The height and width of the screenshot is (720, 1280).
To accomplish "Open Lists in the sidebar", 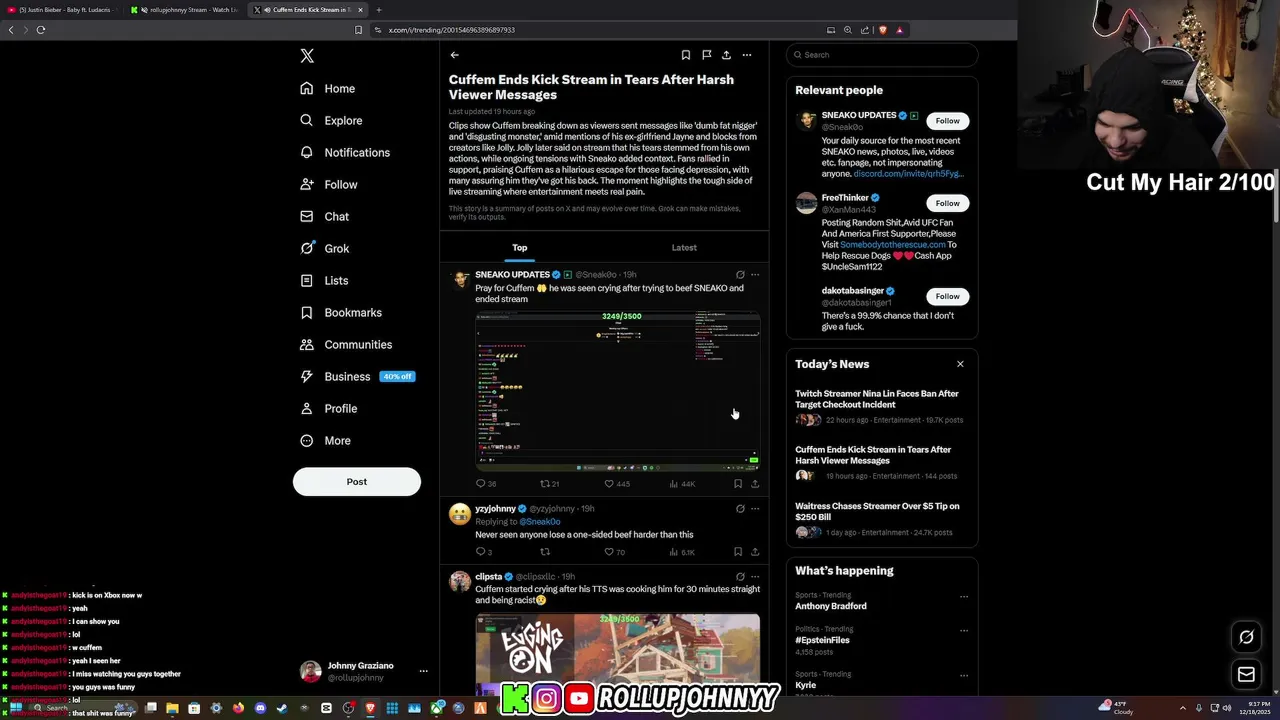I will pos(324,280).
